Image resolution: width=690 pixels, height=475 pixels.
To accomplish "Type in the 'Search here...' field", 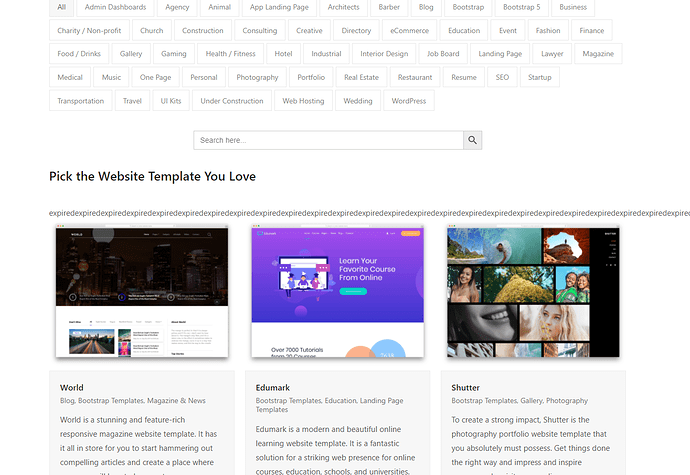I will (x=329, y=140).
